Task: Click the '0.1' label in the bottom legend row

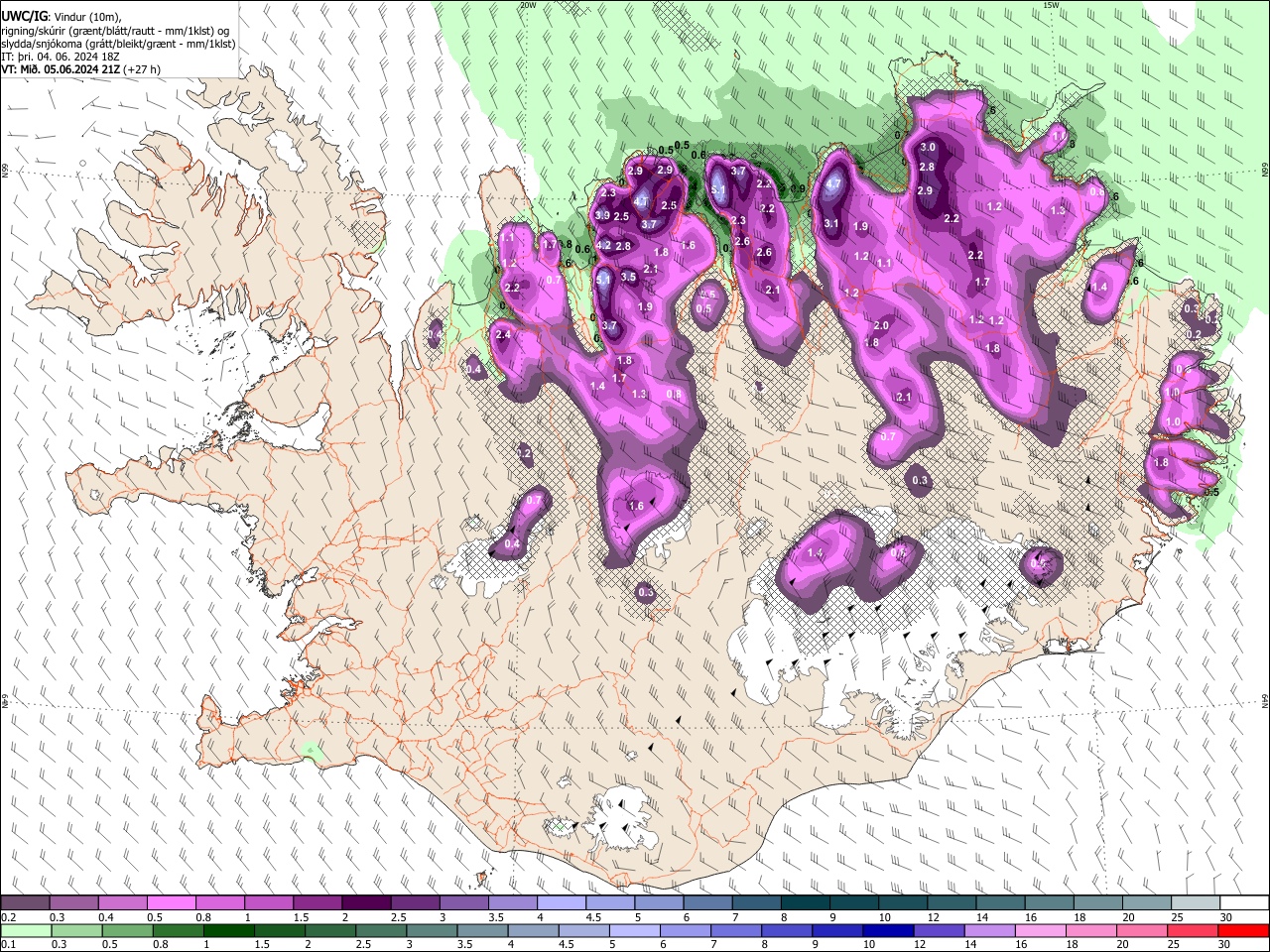Action: 8,944
